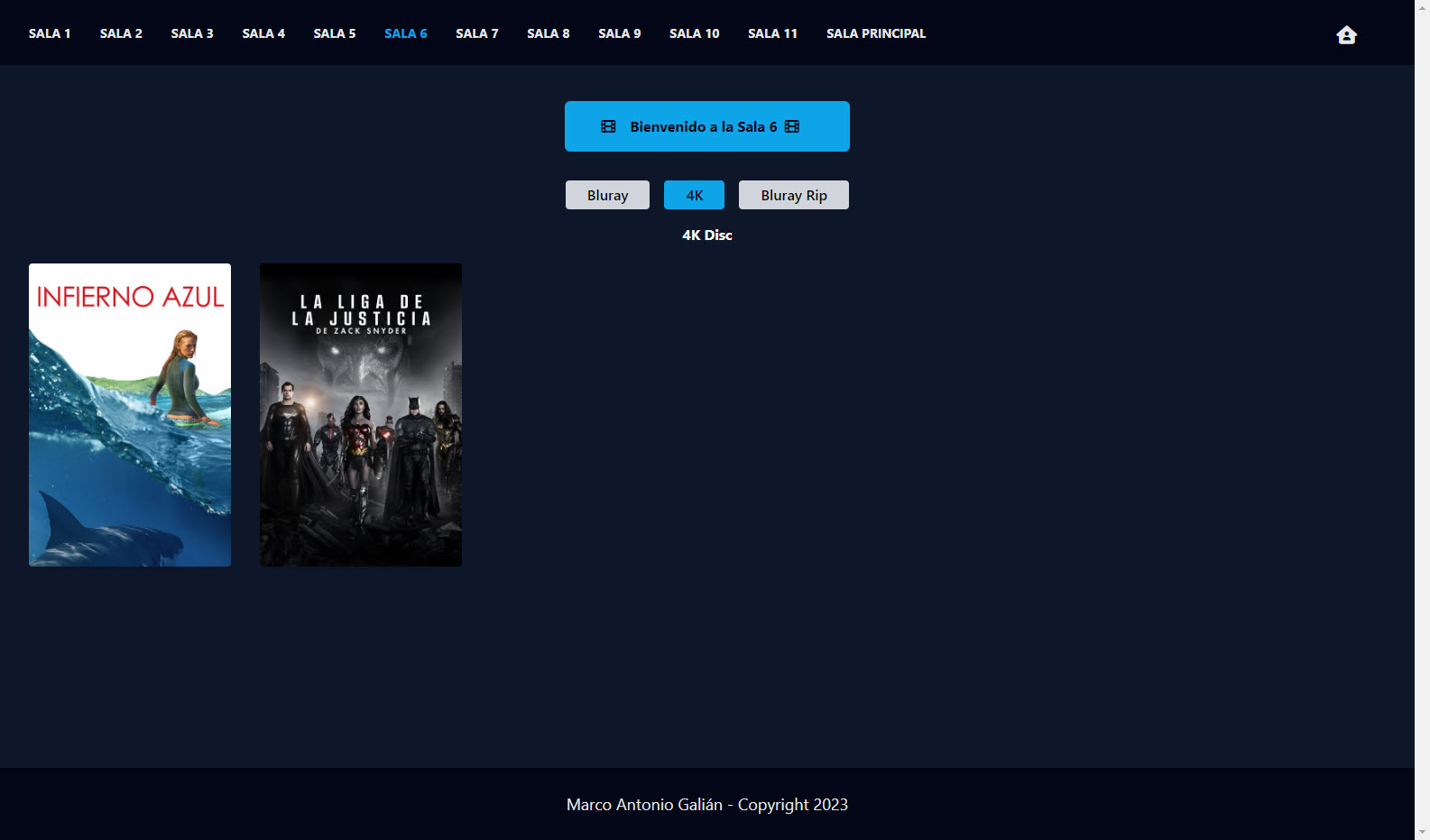Viewport: 1430px width, 840px height.
Task: Click the scrollbar down arrow
Action: (x=1422, y=831)
